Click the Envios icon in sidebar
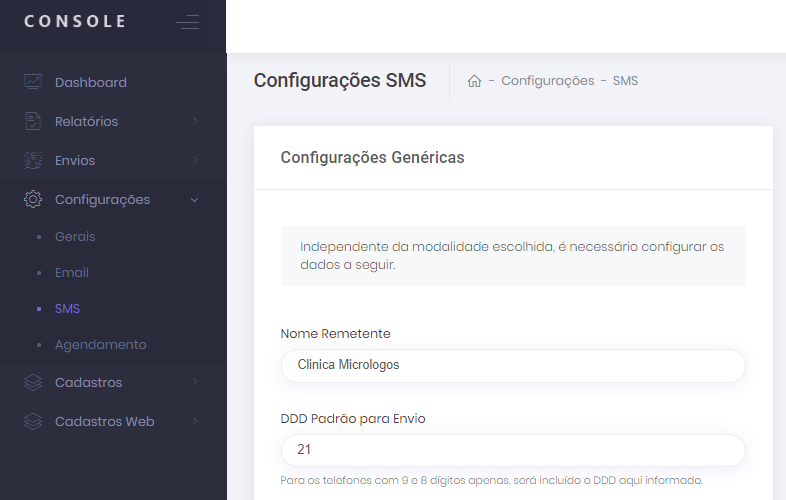The height and width of the screenshot is (500, 786). point(33,160)
